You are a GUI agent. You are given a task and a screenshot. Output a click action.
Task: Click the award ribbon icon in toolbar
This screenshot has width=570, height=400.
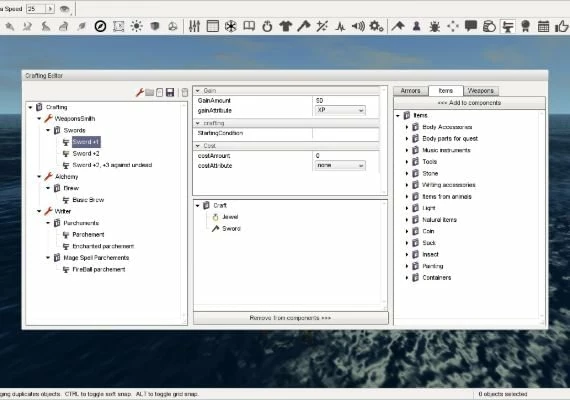(x=525, y=26)
